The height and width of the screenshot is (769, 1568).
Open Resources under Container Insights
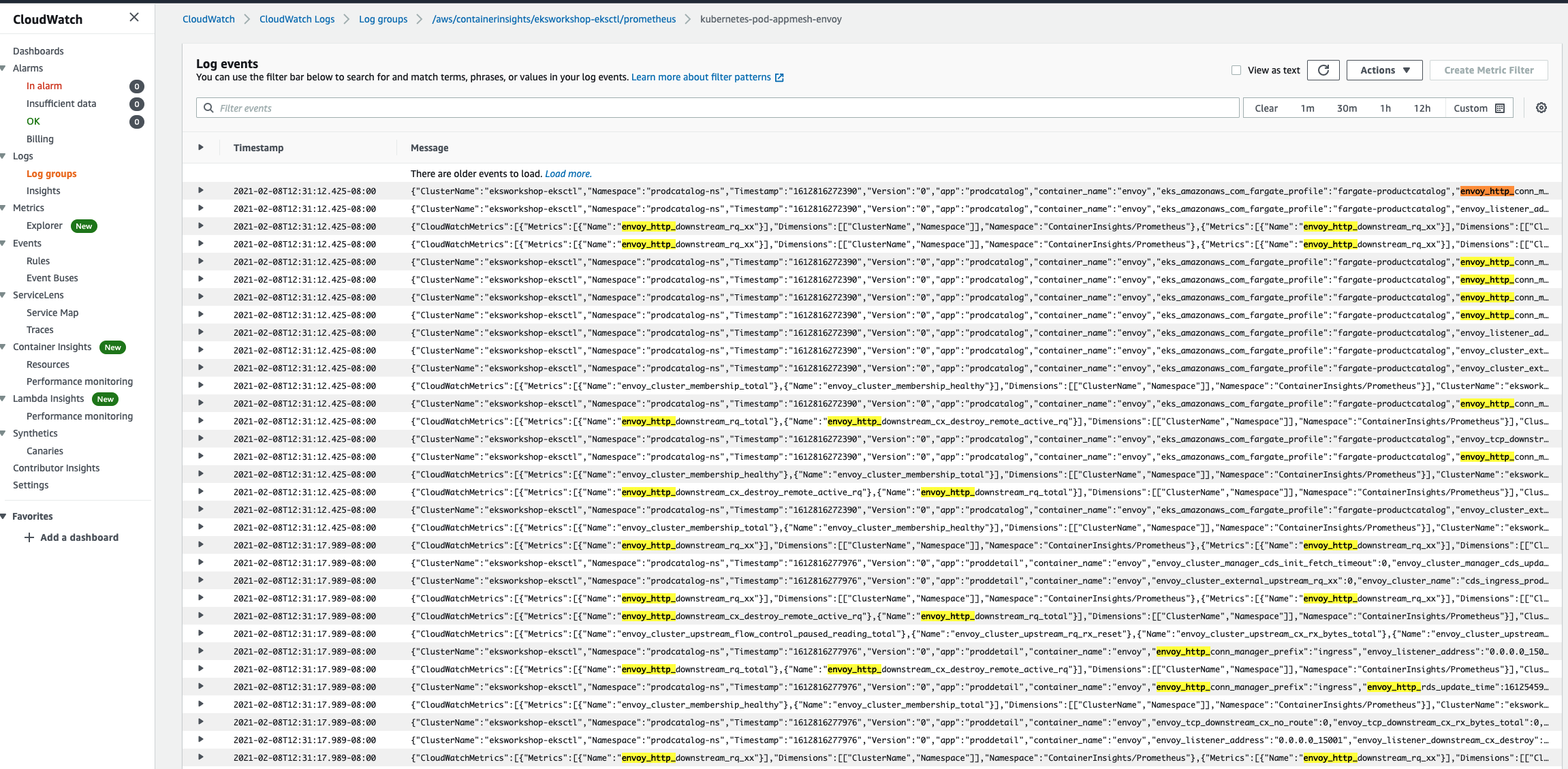tap(48, 364)
